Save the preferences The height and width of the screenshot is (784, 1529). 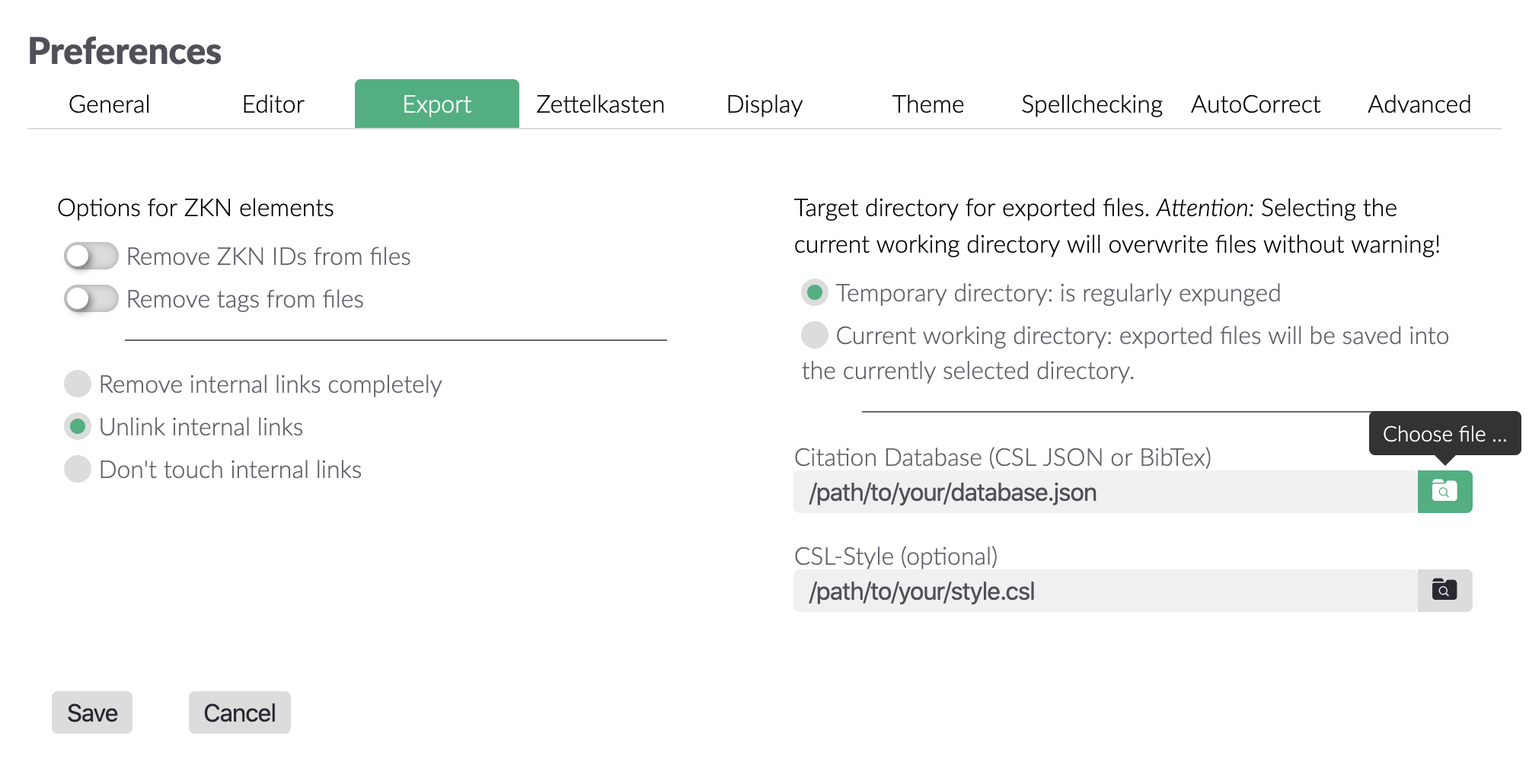point(91,712)
